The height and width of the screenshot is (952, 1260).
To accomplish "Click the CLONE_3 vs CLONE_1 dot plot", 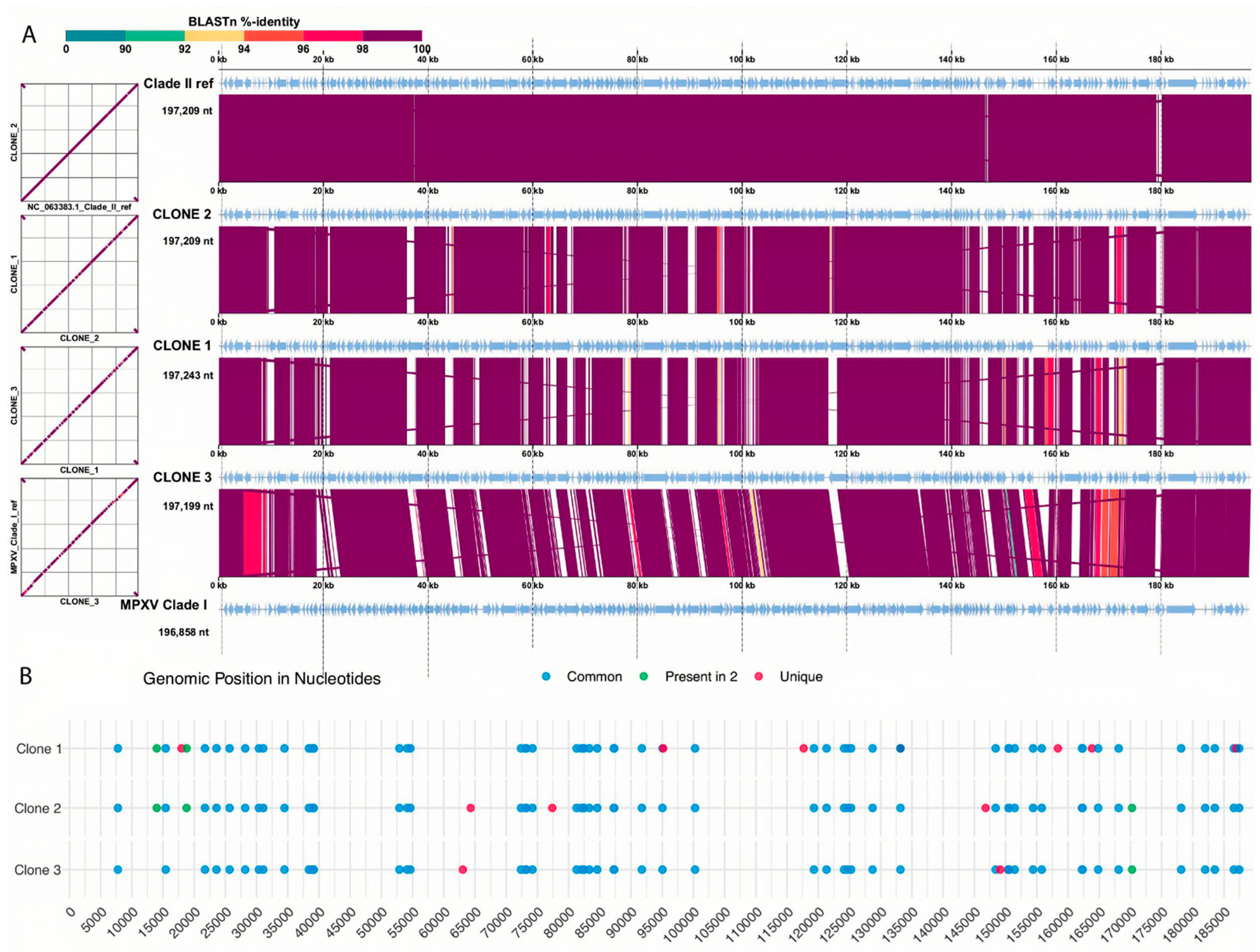I will click(x=79, y=405).
